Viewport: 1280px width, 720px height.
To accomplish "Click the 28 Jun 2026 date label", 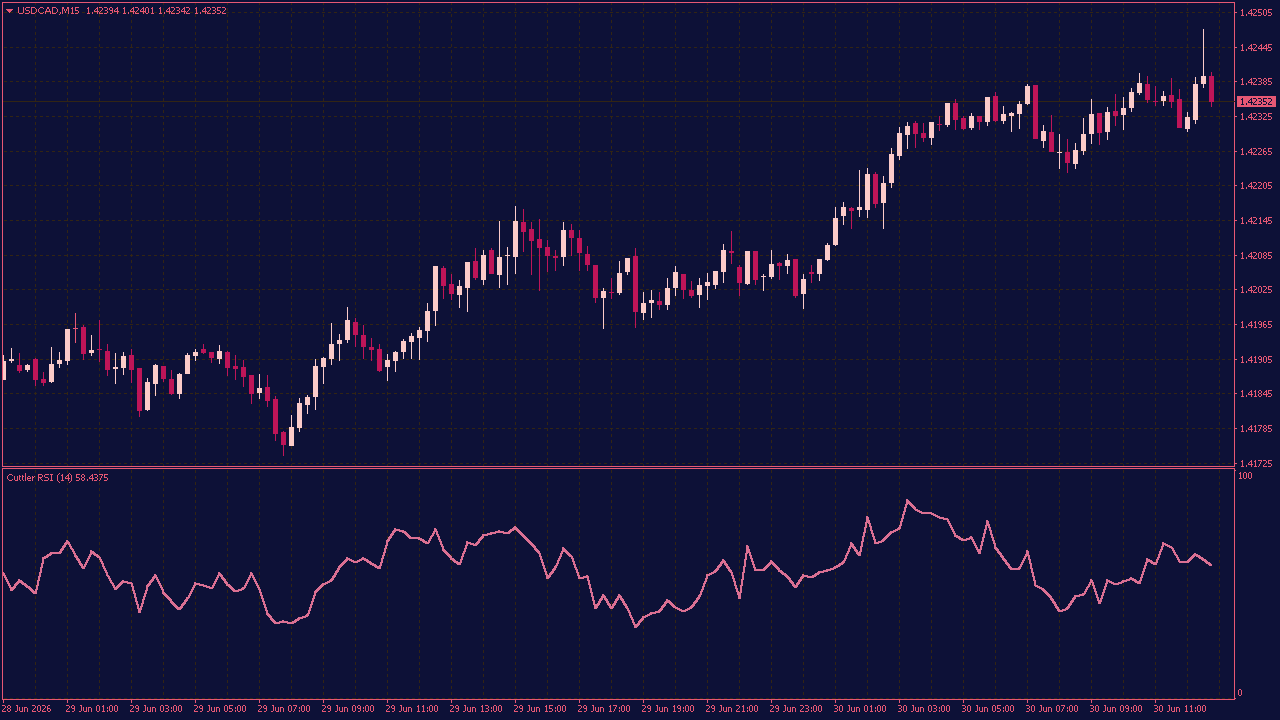I will click(x=28, y=709).
